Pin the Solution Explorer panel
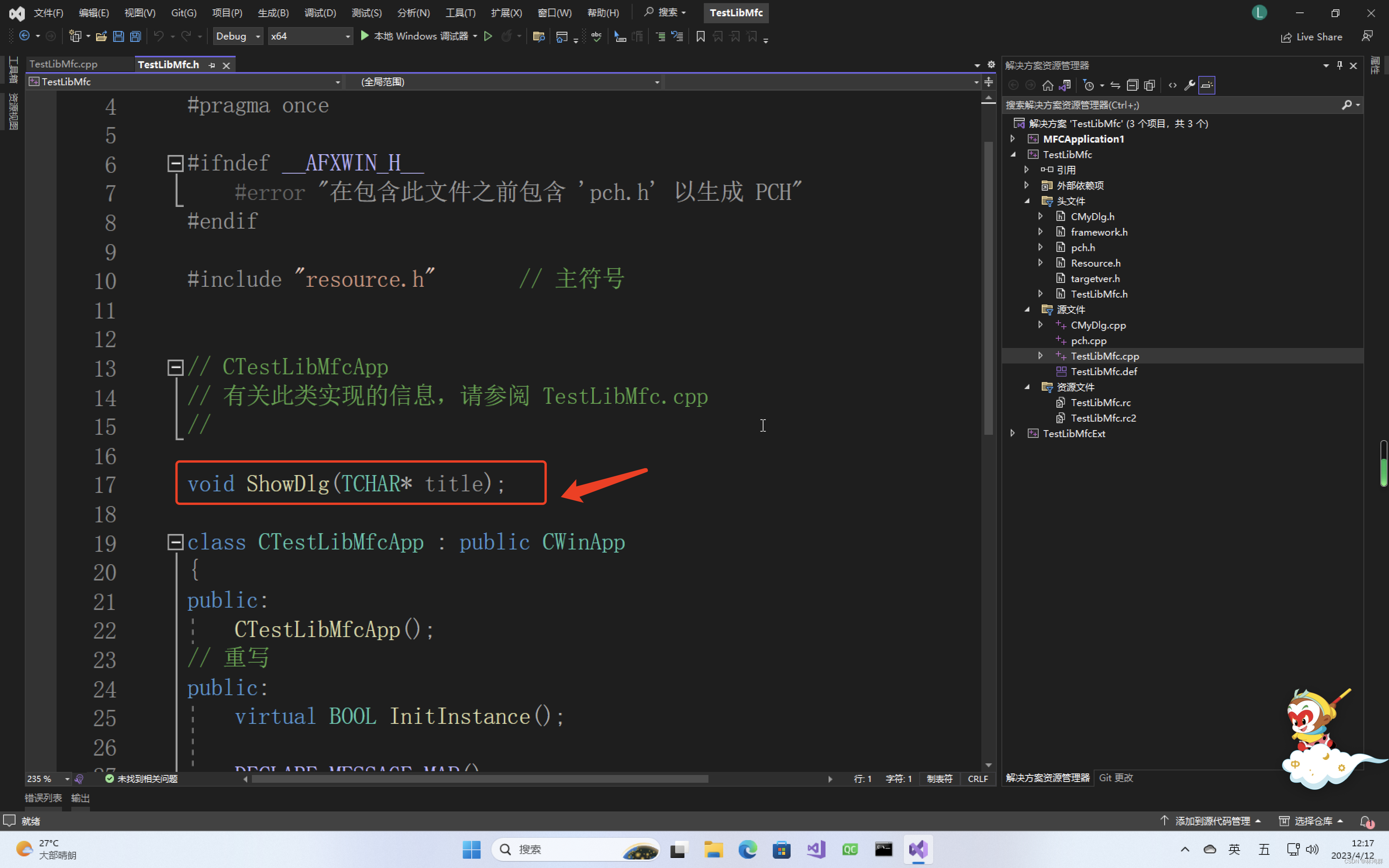This screenshot has height=868, width=1389. (x=1340, y=65)
